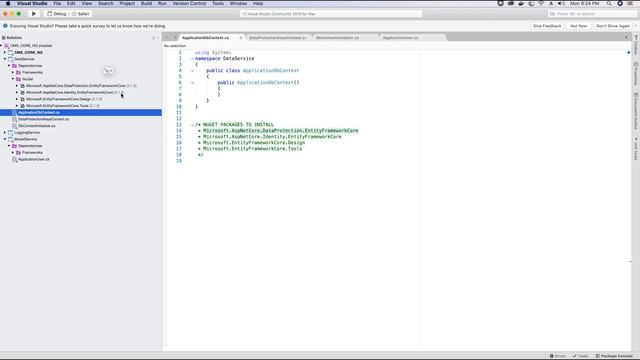The width and height of the screenshot is (640, 360).
Task: Fold the NUGET PACKAGES comment block
Action: [x=192, y=125]
